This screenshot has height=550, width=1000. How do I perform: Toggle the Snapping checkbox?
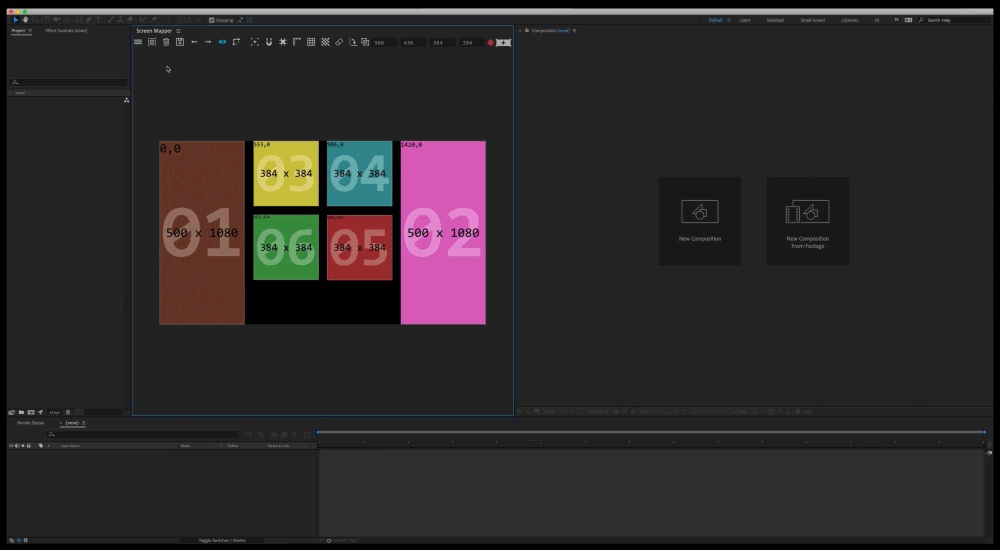click(x=212, y=20)
